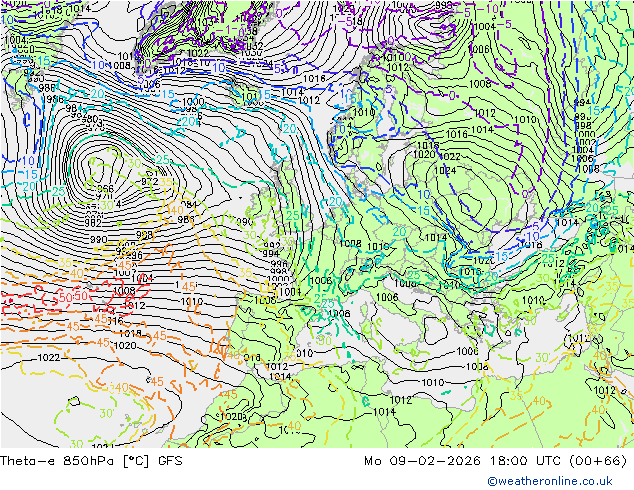The width and height of the screenshot is (634, 490).
Task: Click the 1024 pressure label in the high center
Action: click(x=445, y=171)
